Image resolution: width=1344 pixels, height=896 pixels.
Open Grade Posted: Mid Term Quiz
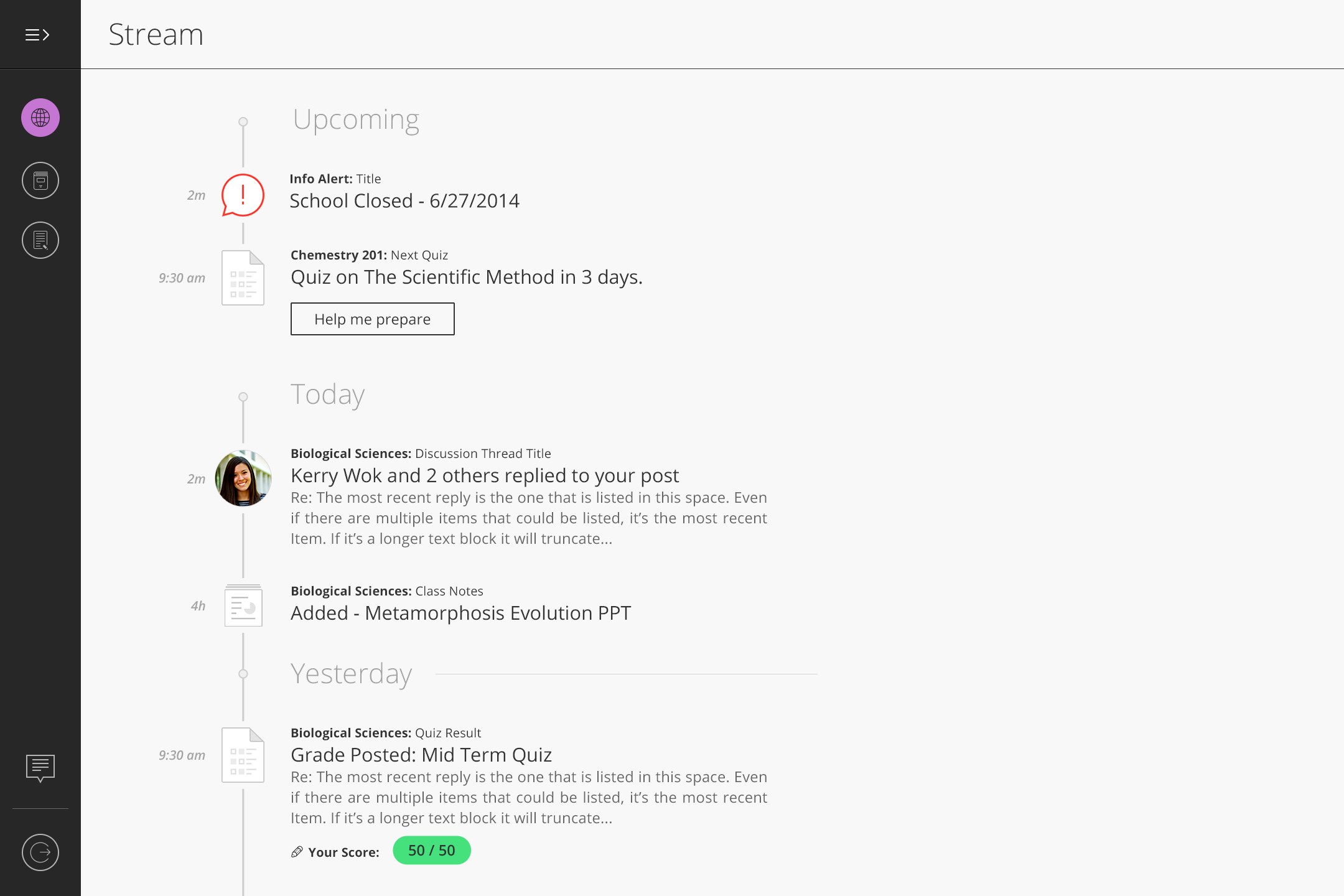point(421,755)
